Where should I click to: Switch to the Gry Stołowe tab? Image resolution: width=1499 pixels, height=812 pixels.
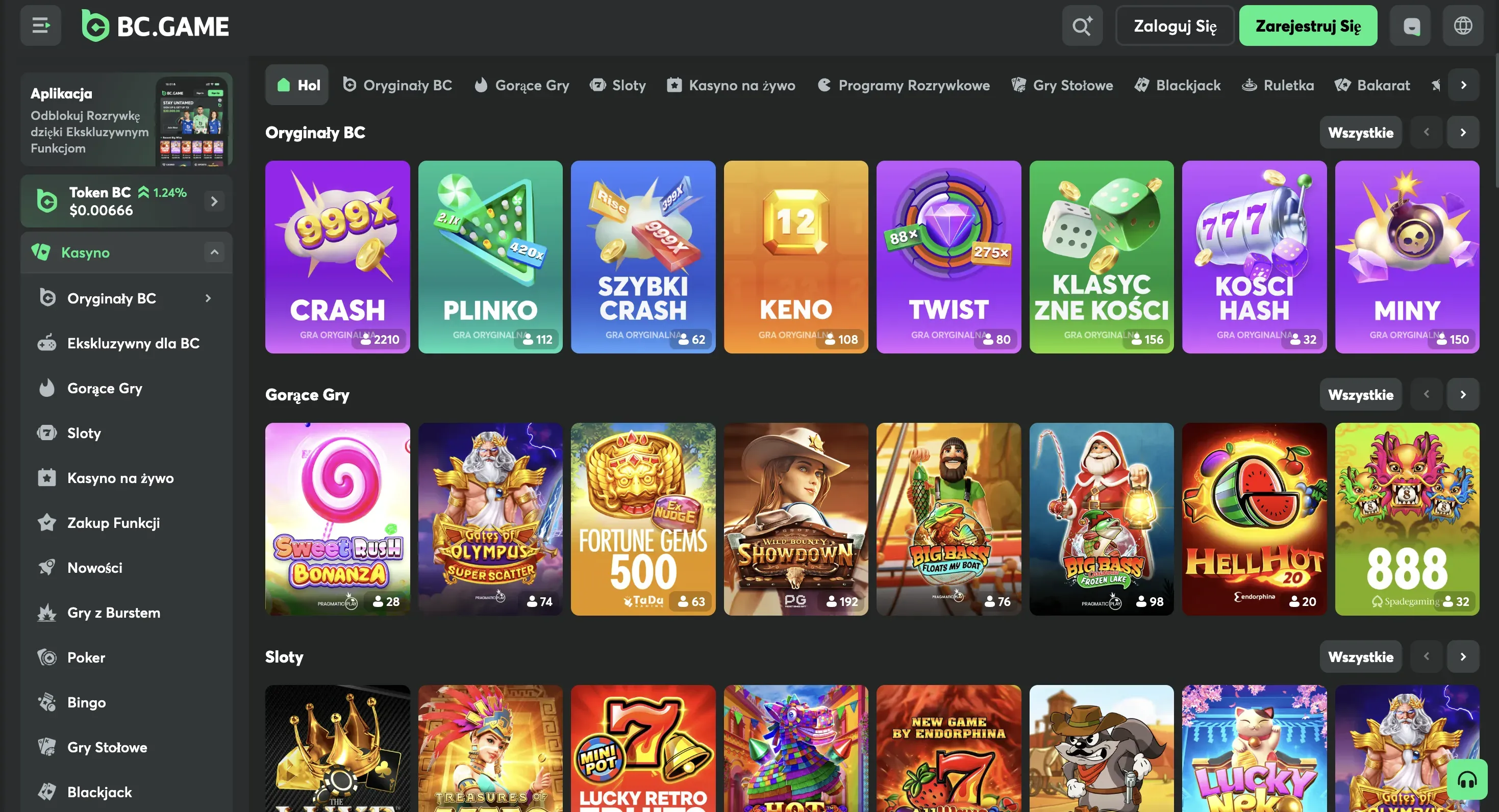point(1063,85)
